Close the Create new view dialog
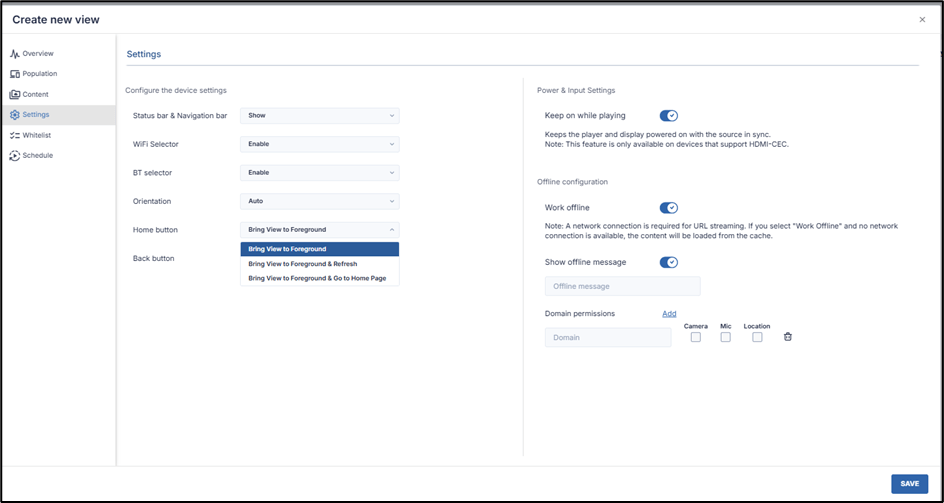944x503 pixels. (922, 19)
